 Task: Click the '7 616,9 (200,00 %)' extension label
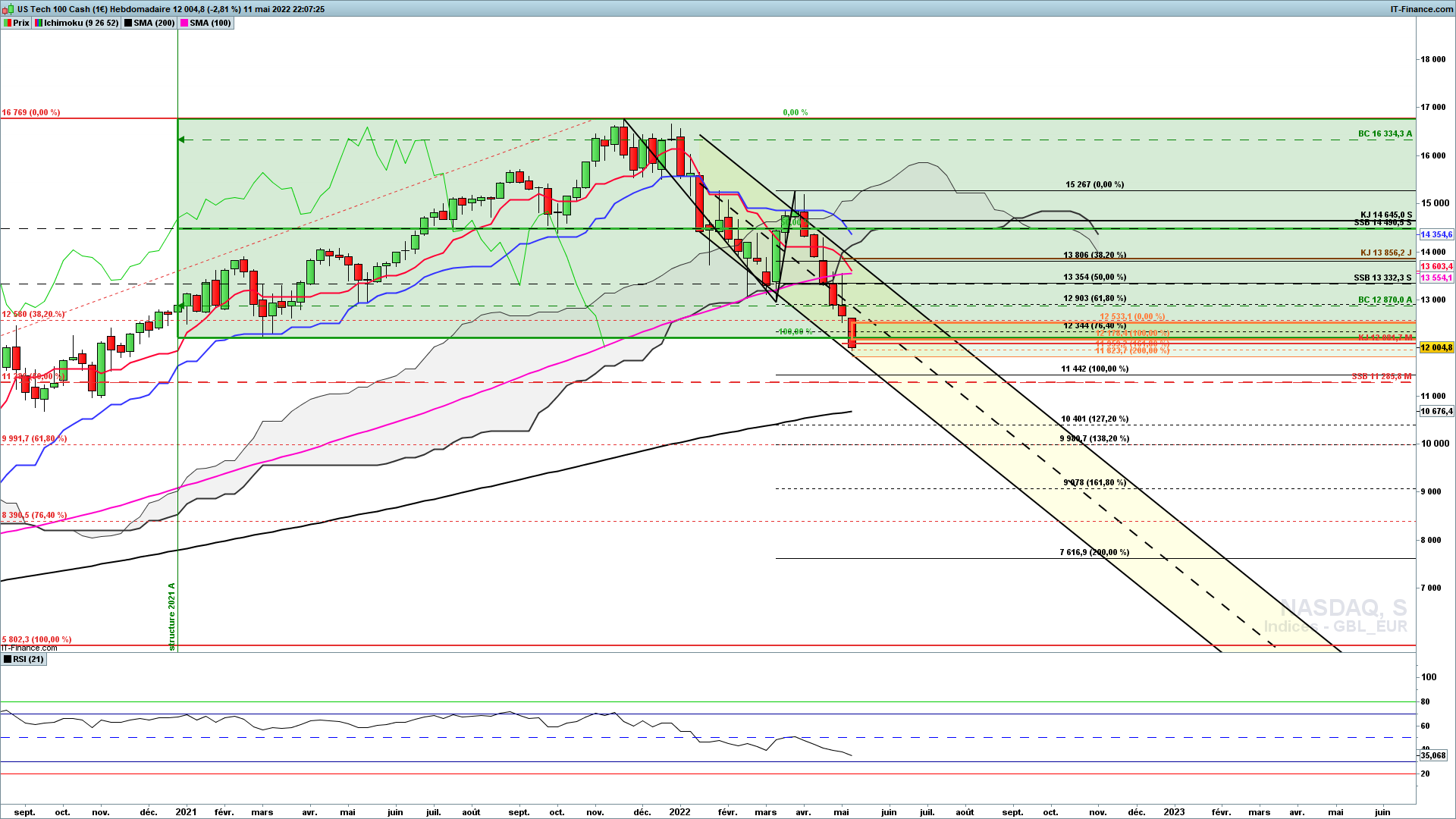pos(1094,552)
